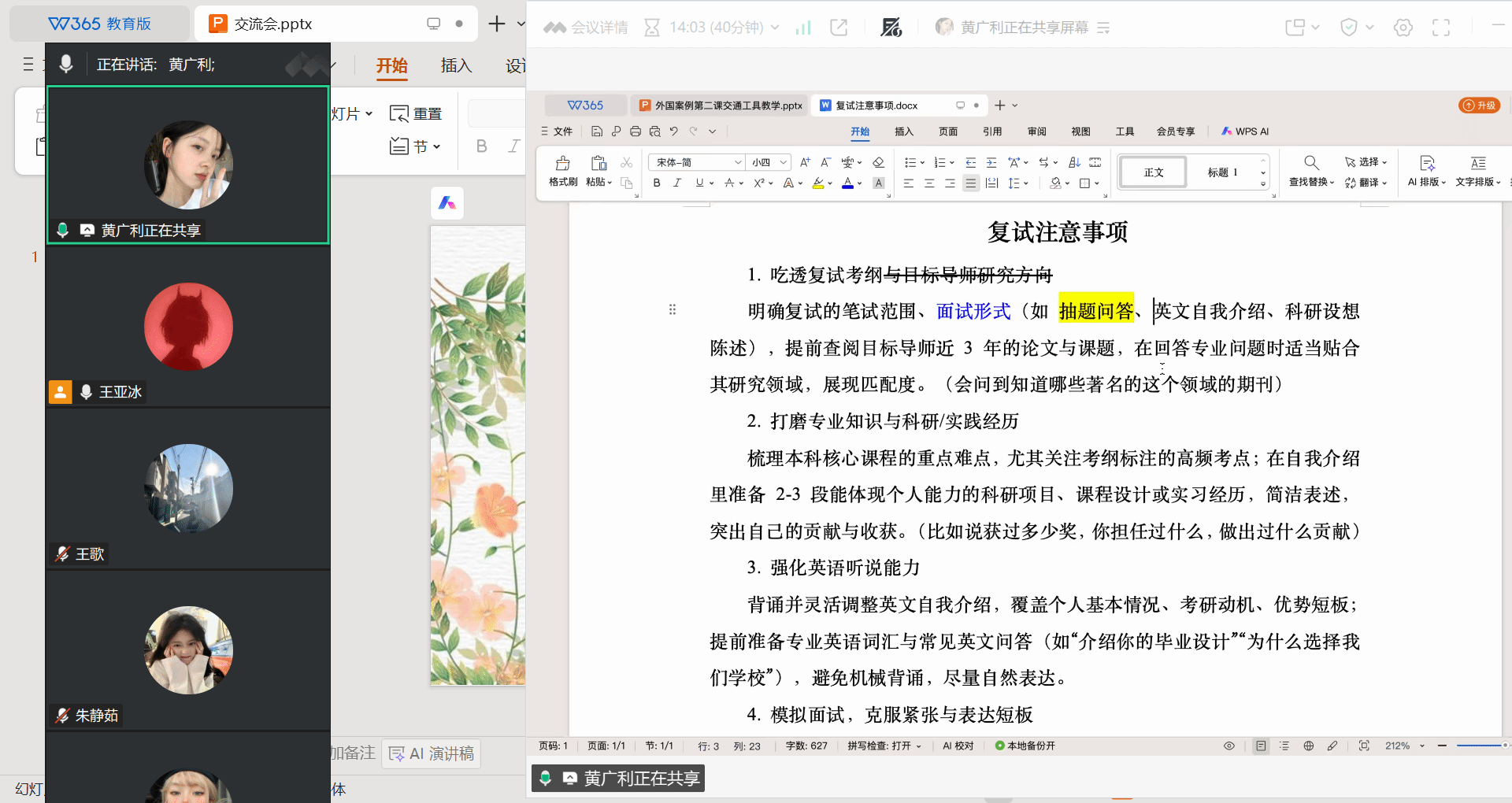Toggle eye-protection mode in status bar
The width and height of the screenshot is (1512, 803).
coord(1228,746)
